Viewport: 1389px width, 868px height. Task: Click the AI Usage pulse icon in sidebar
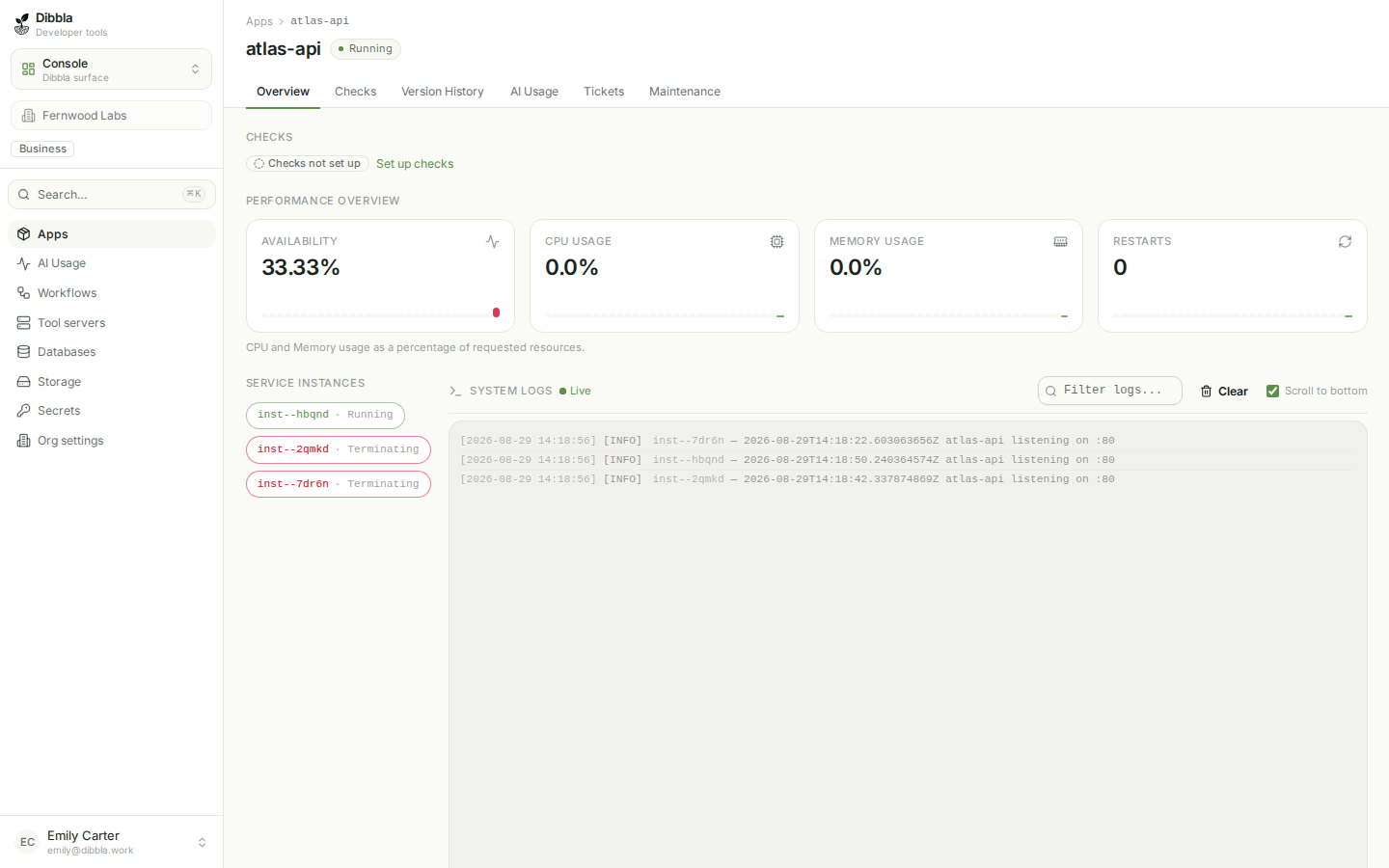point(24,263)
